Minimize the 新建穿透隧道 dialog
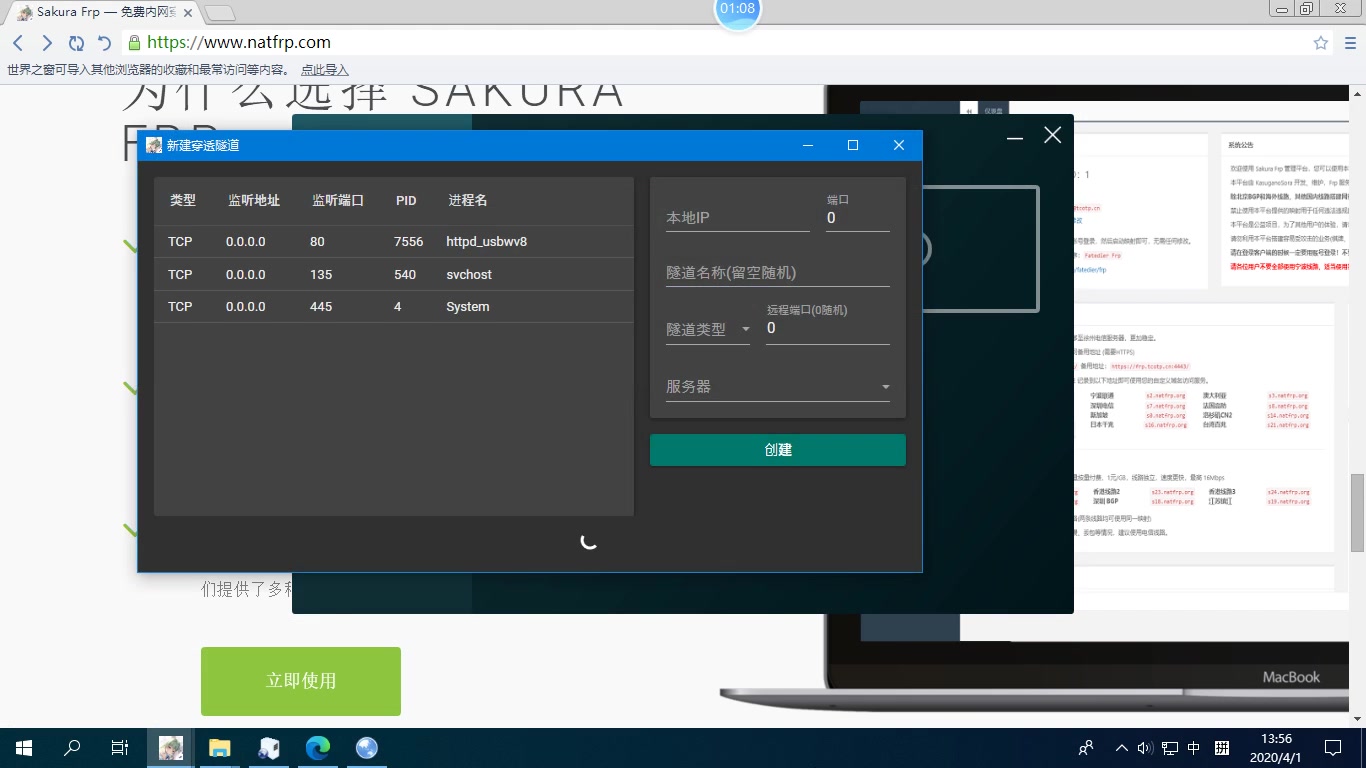Viewport: 1366px width, 768px height. tap(807, 145)
